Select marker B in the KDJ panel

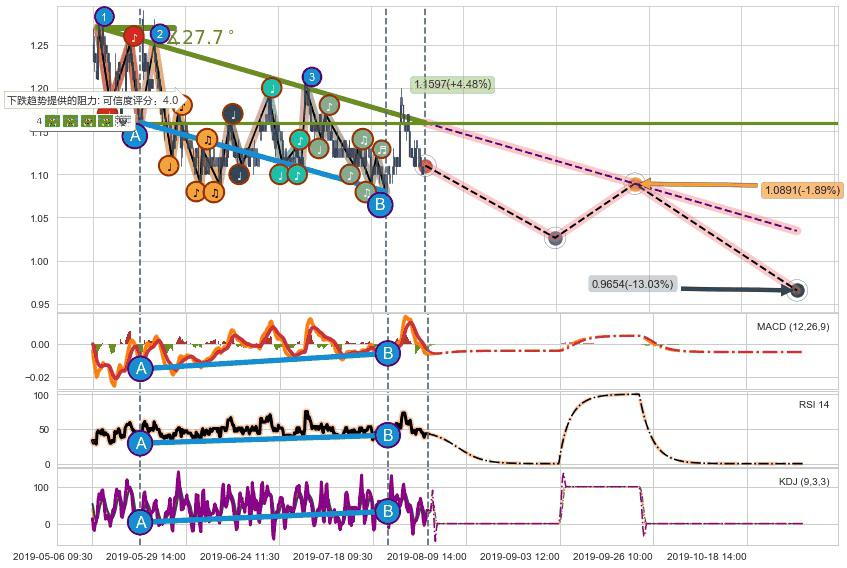pos(387,512)
